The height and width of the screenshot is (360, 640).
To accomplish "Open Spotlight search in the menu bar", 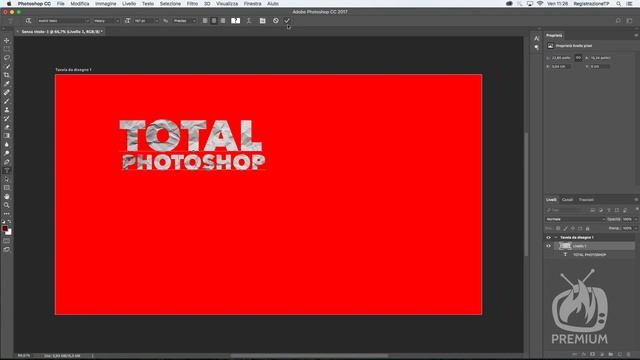I will coord(619,3).
